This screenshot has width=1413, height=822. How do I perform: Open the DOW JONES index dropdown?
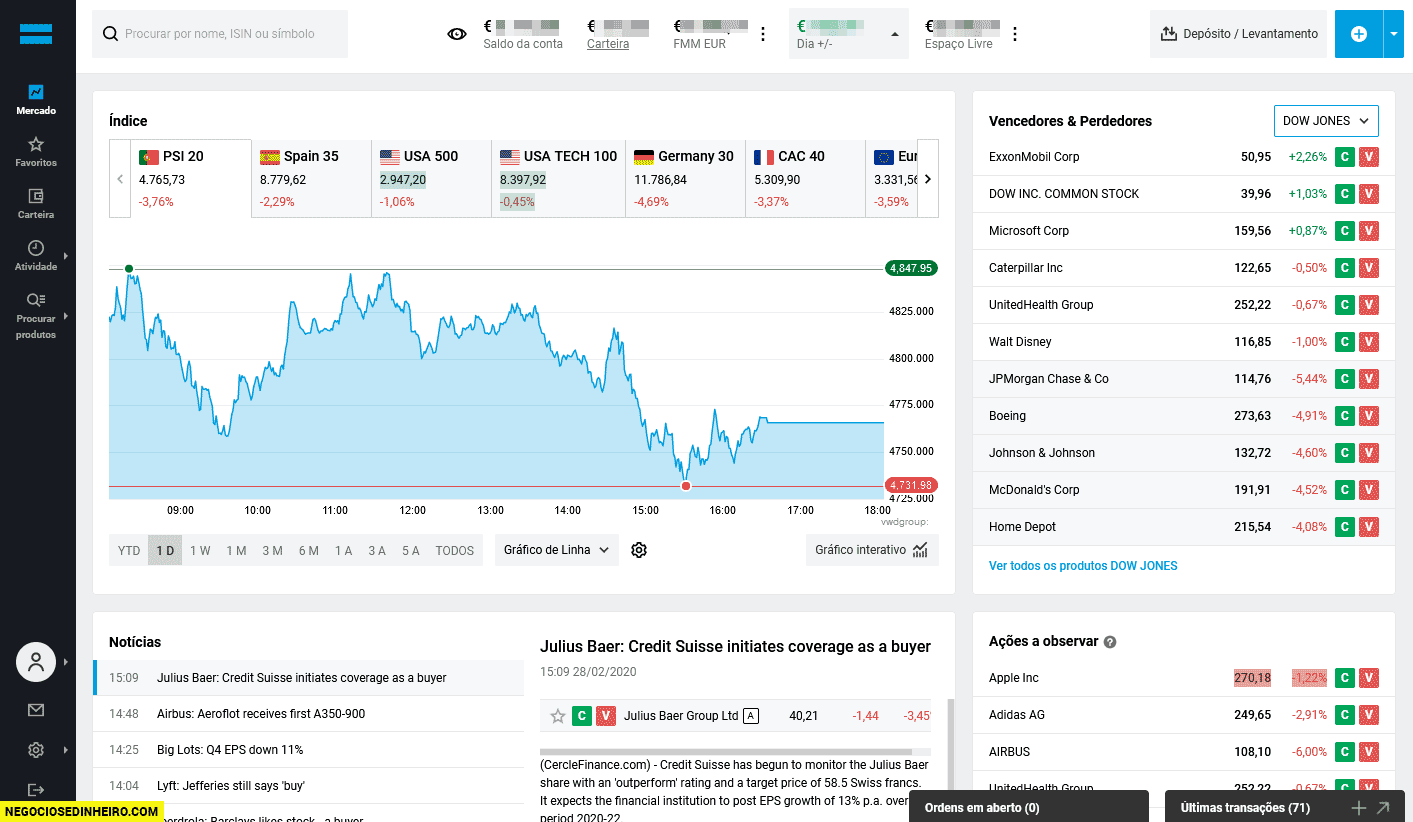click(x=1326, y=121)
